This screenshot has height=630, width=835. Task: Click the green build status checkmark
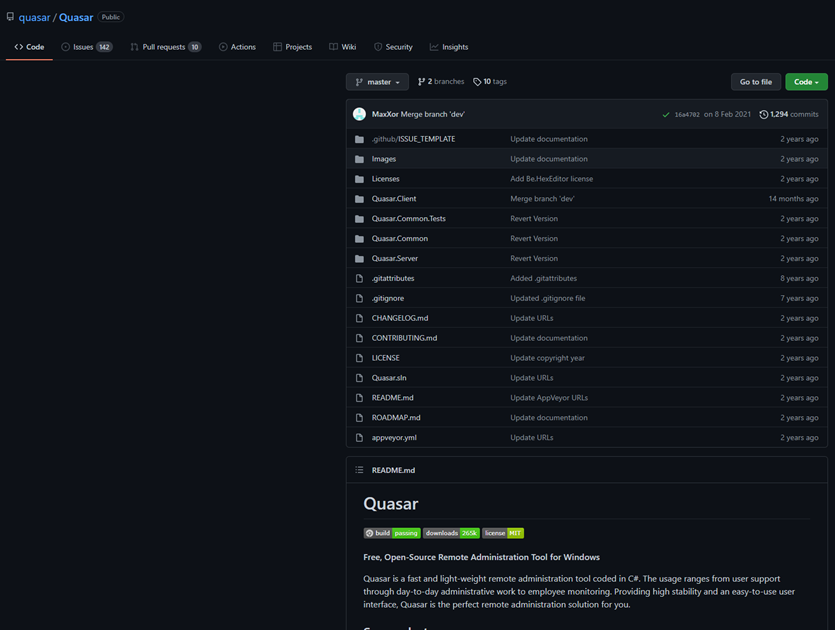666,114
